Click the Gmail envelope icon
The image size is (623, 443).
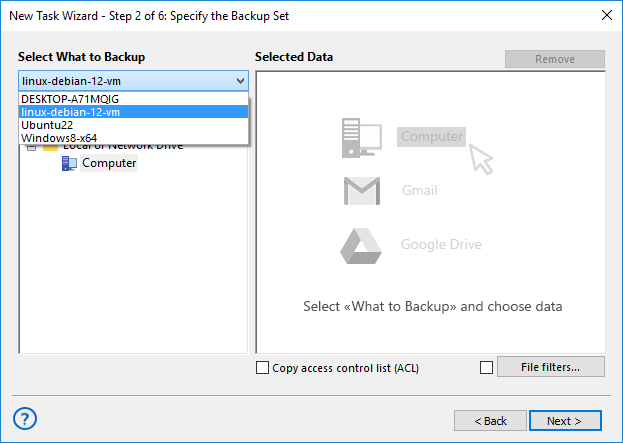click(362, 190)
